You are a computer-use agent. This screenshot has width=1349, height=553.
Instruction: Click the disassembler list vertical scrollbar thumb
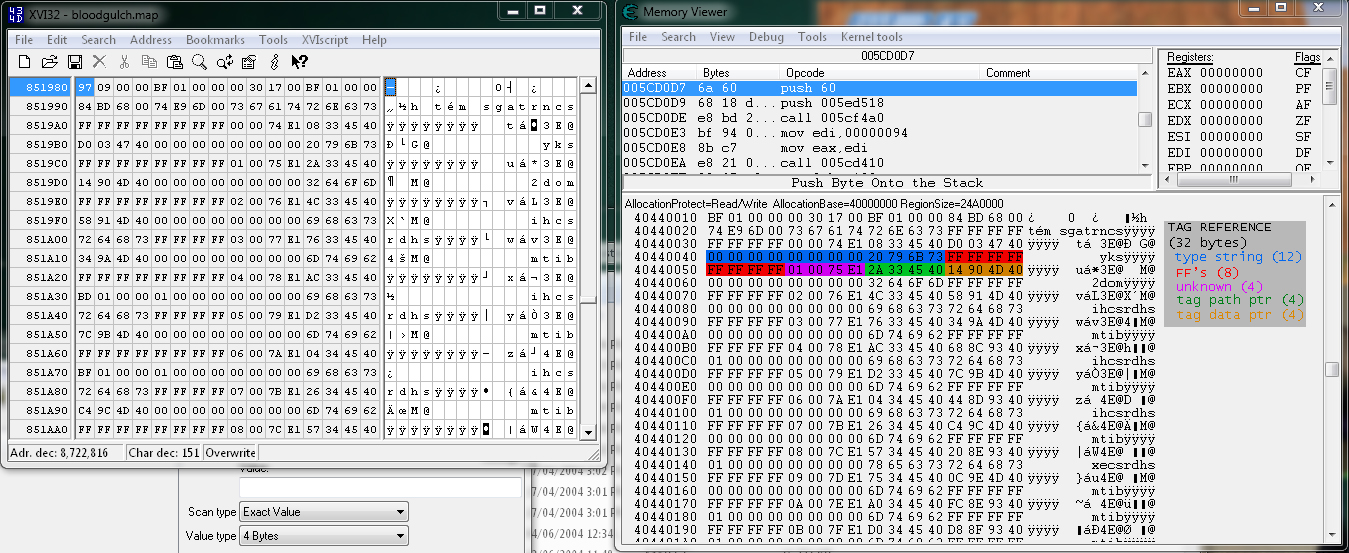tap(1145, 119)
